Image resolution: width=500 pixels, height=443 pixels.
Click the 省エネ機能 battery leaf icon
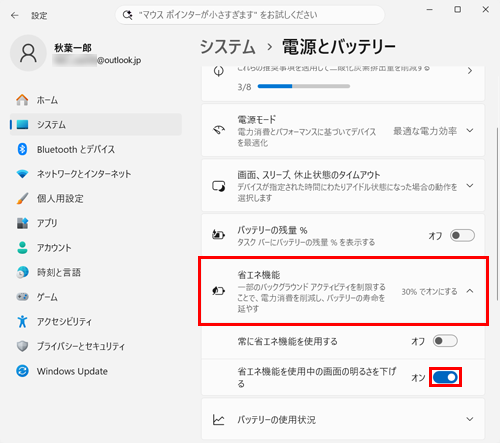point(219,291)
